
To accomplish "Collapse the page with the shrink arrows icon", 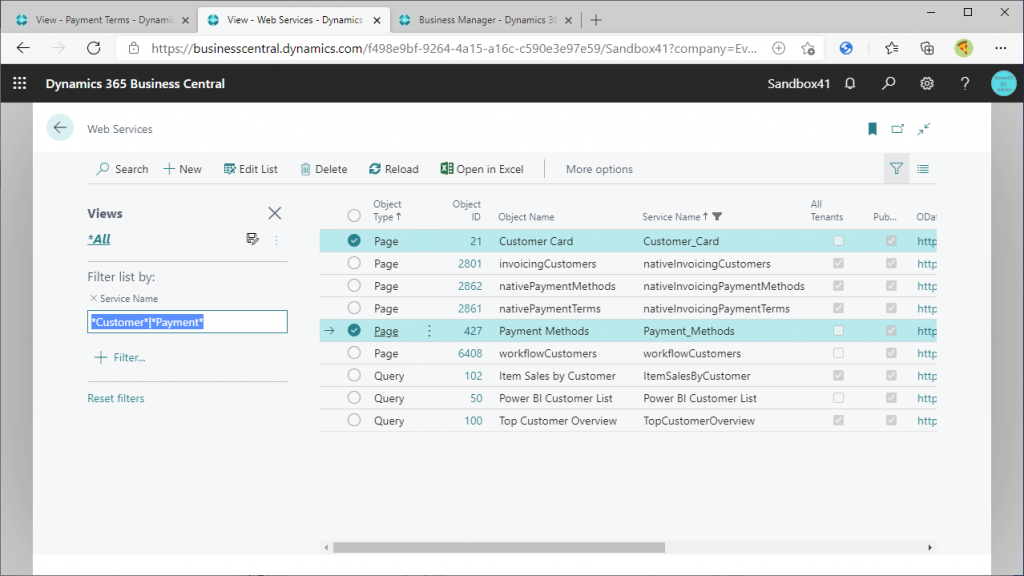I will (923, 129).
